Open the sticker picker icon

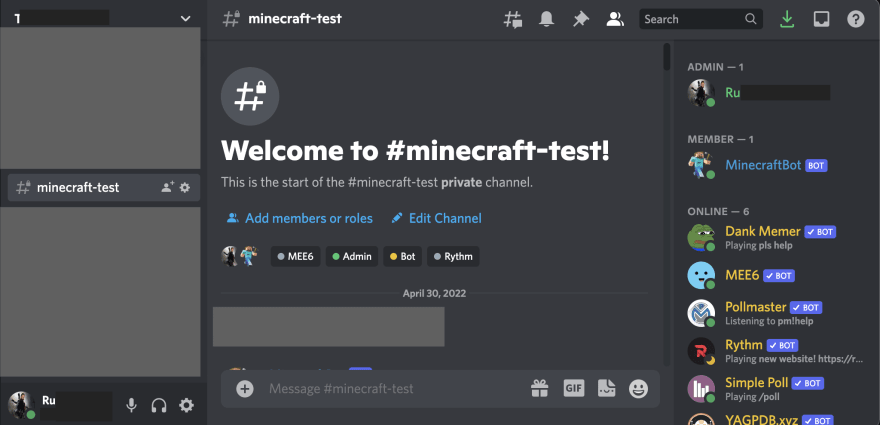click(607, 389)
